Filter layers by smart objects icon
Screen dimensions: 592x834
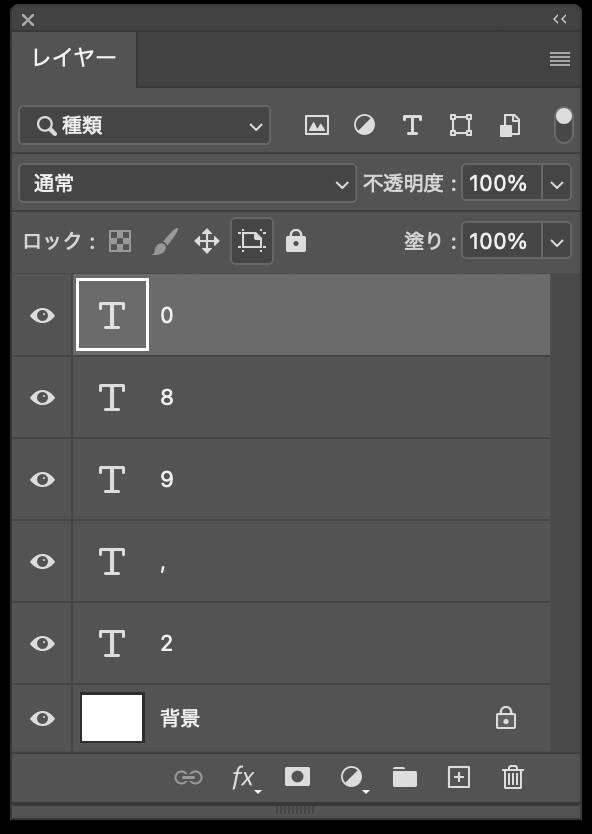(x=510, y=125)
